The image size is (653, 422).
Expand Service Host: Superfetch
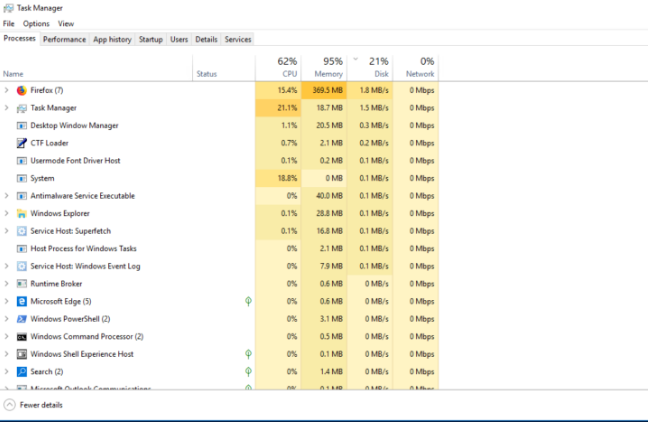click(6, 230)
